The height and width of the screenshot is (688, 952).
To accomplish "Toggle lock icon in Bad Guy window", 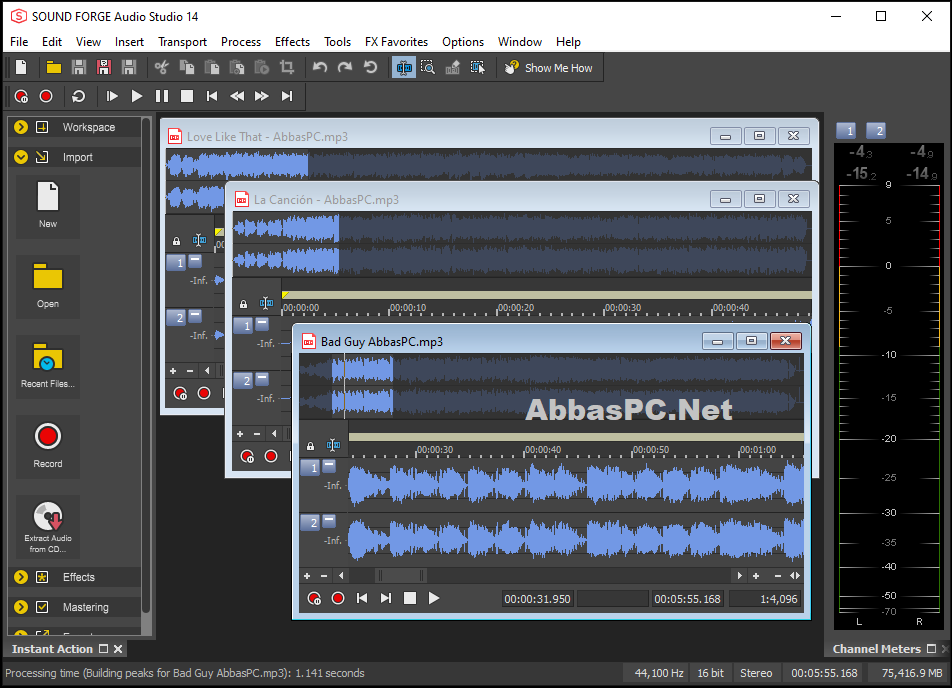I will [x=310, y=446].
